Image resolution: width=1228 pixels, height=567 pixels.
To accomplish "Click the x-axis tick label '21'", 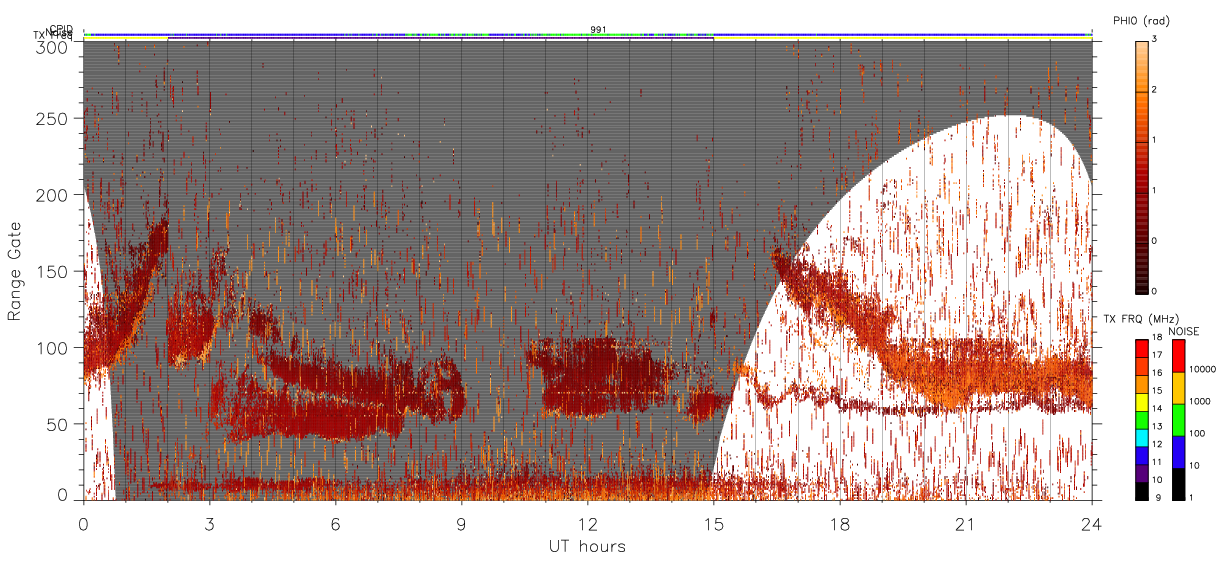I will pos(966,524).
